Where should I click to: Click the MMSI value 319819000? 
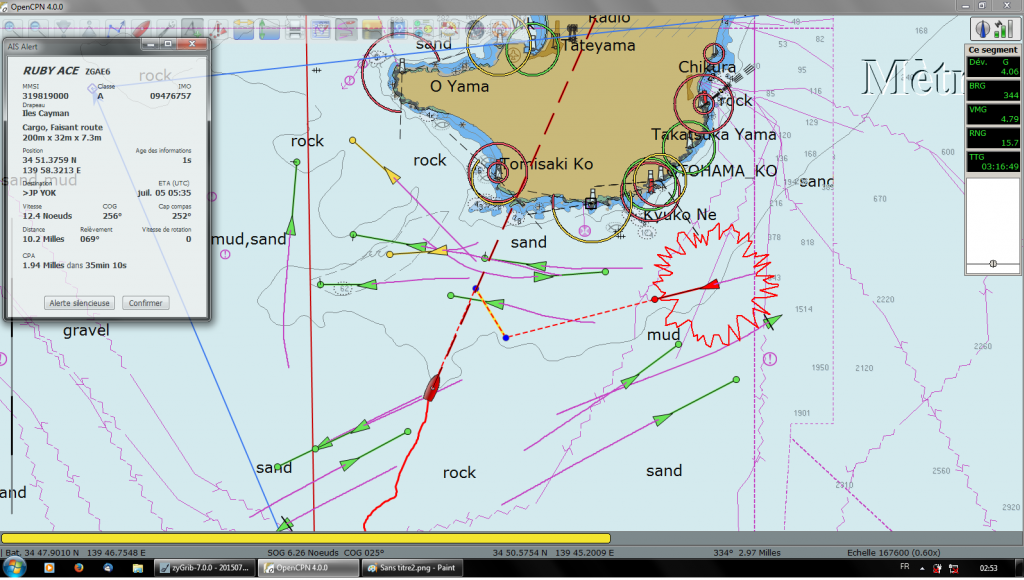coord(45,96)
